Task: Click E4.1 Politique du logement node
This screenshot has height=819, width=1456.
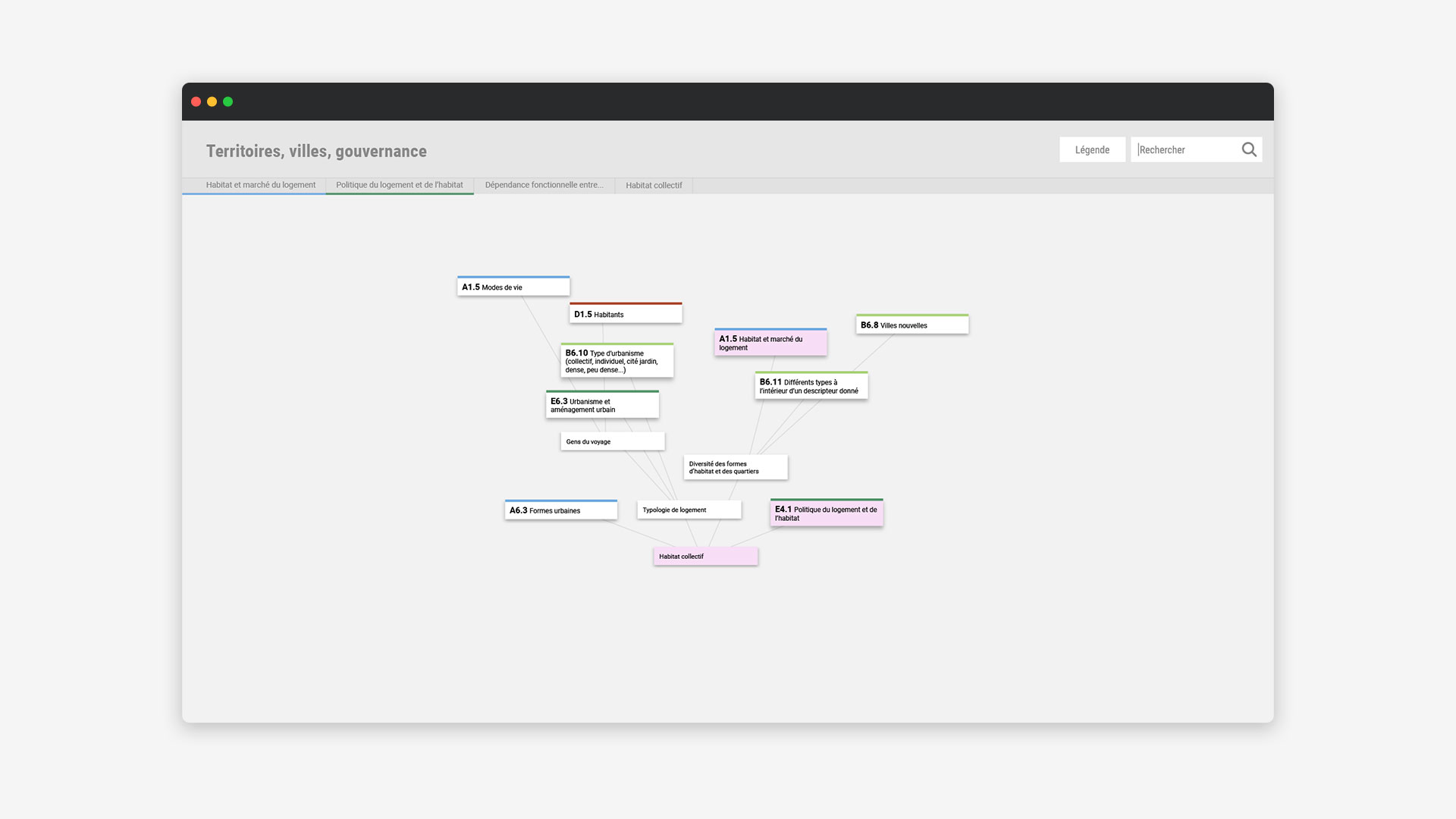Action: (x=826, y=513)
